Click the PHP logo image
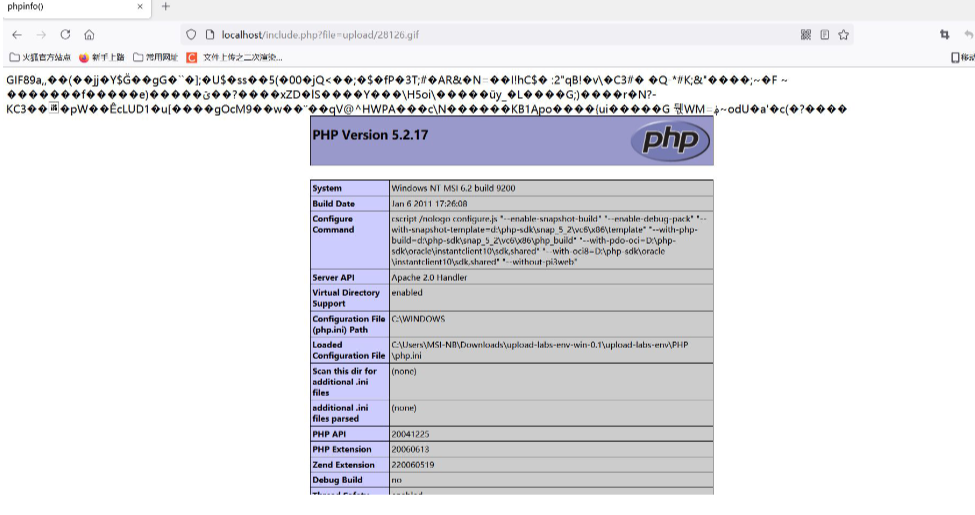The height and width of the screenshot is (515, 975). pyautogui.click(x=669, y=141)
